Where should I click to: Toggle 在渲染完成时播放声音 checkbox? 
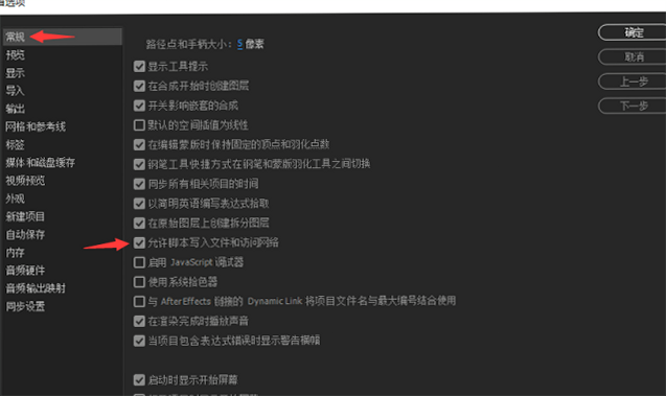(139, 321)
